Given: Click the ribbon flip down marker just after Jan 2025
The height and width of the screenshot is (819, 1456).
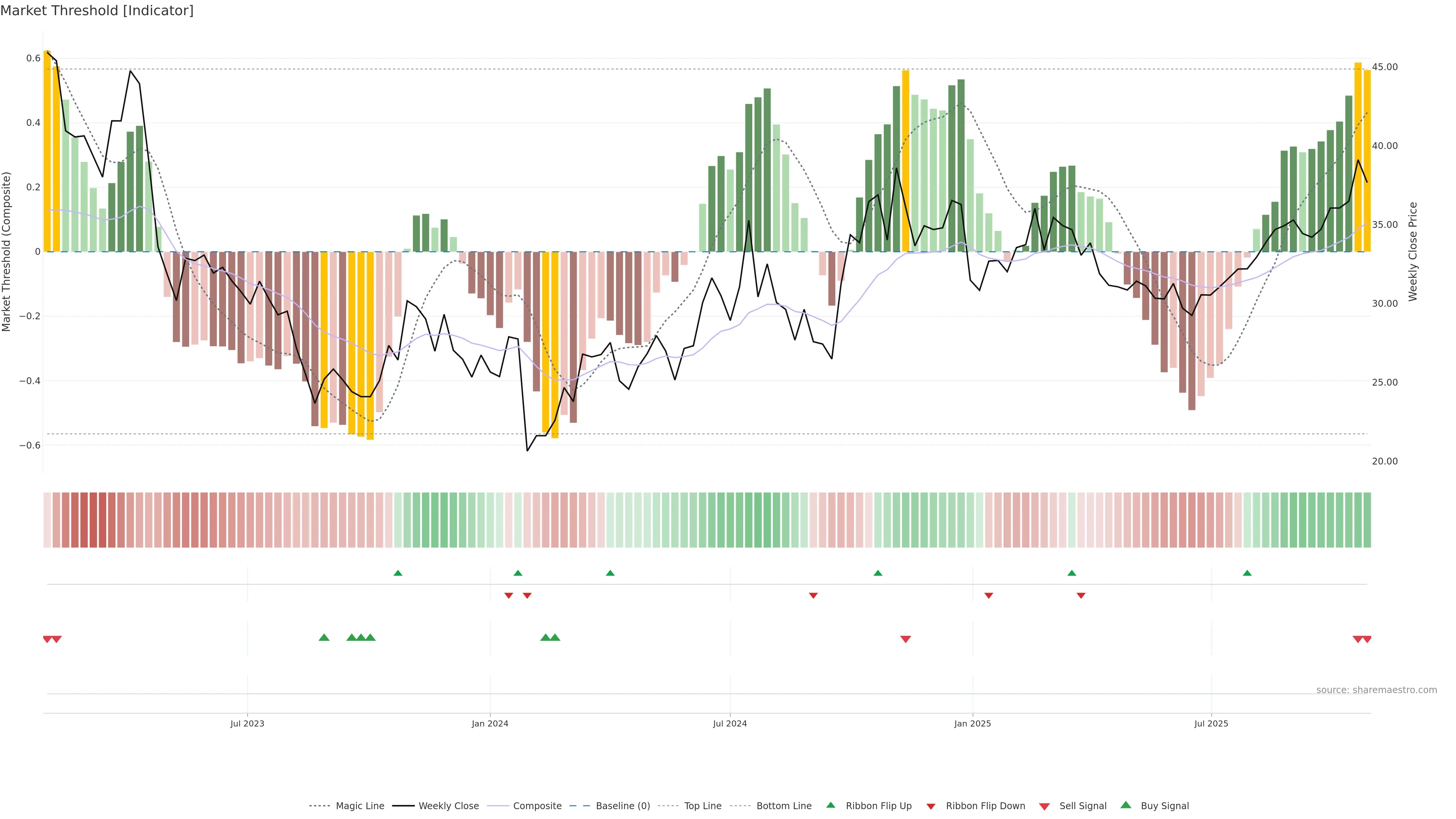Looking at the screenshot, I should pos(988,596).
